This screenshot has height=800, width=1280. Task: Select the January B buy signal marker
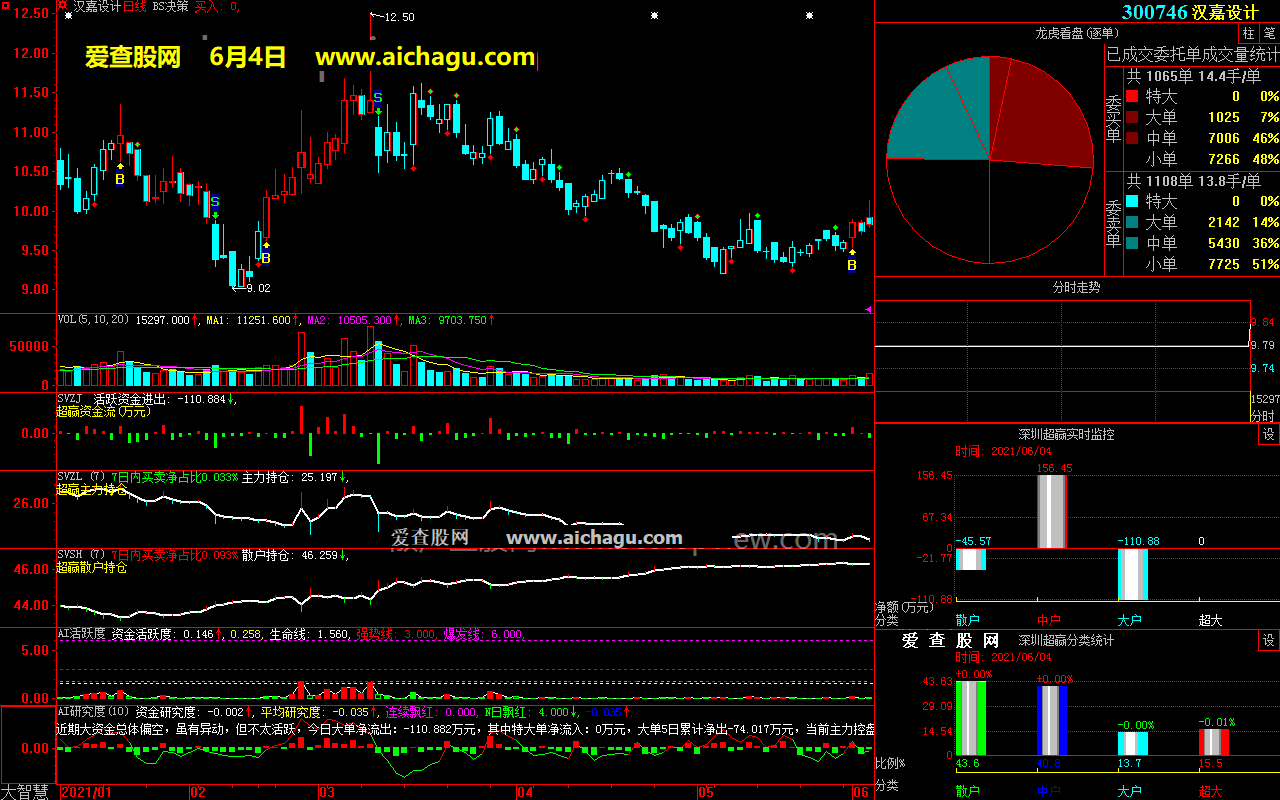(x=120, y=180)
